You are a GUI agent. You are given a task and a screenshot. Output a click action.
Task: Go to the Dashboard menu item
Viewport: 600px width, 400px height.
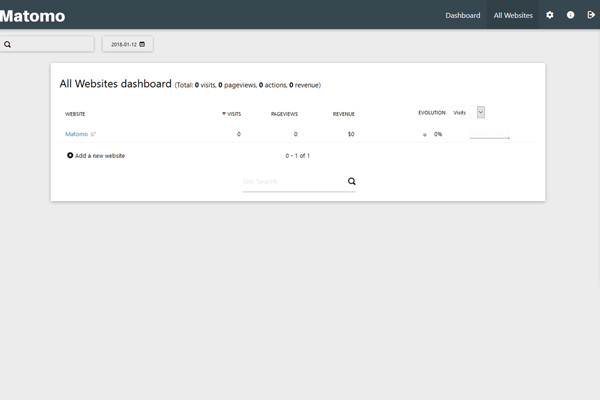(462, 15)
